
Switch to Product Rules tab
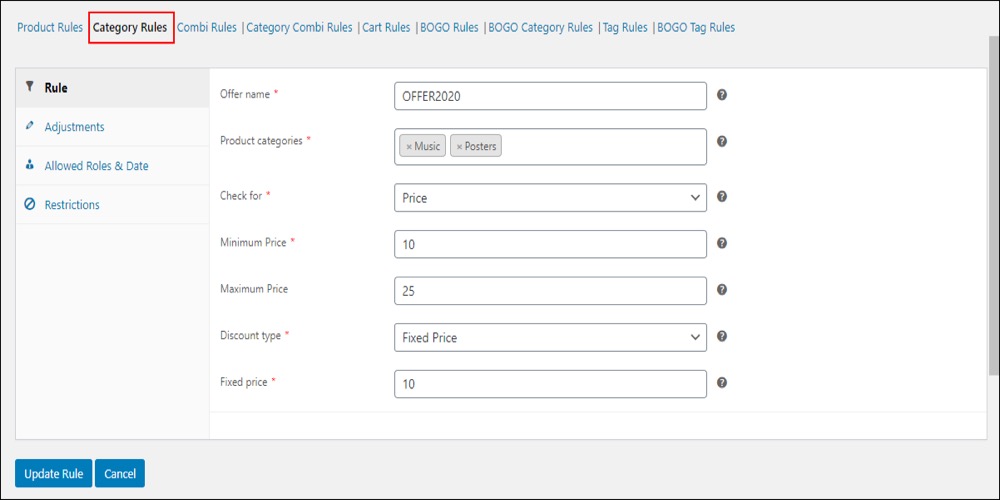pyautogui.click(x=50, y=27)
